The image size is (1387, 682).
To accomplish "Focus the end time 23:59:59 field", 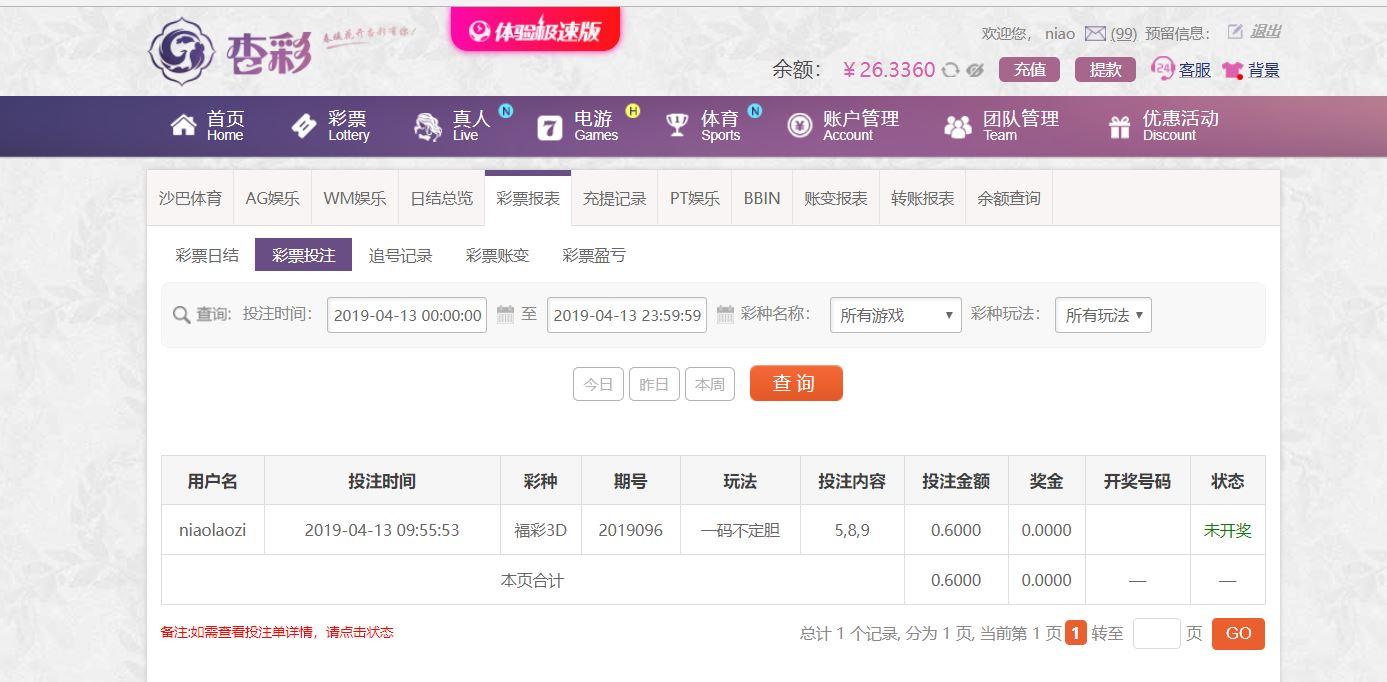I will (627, 315).
